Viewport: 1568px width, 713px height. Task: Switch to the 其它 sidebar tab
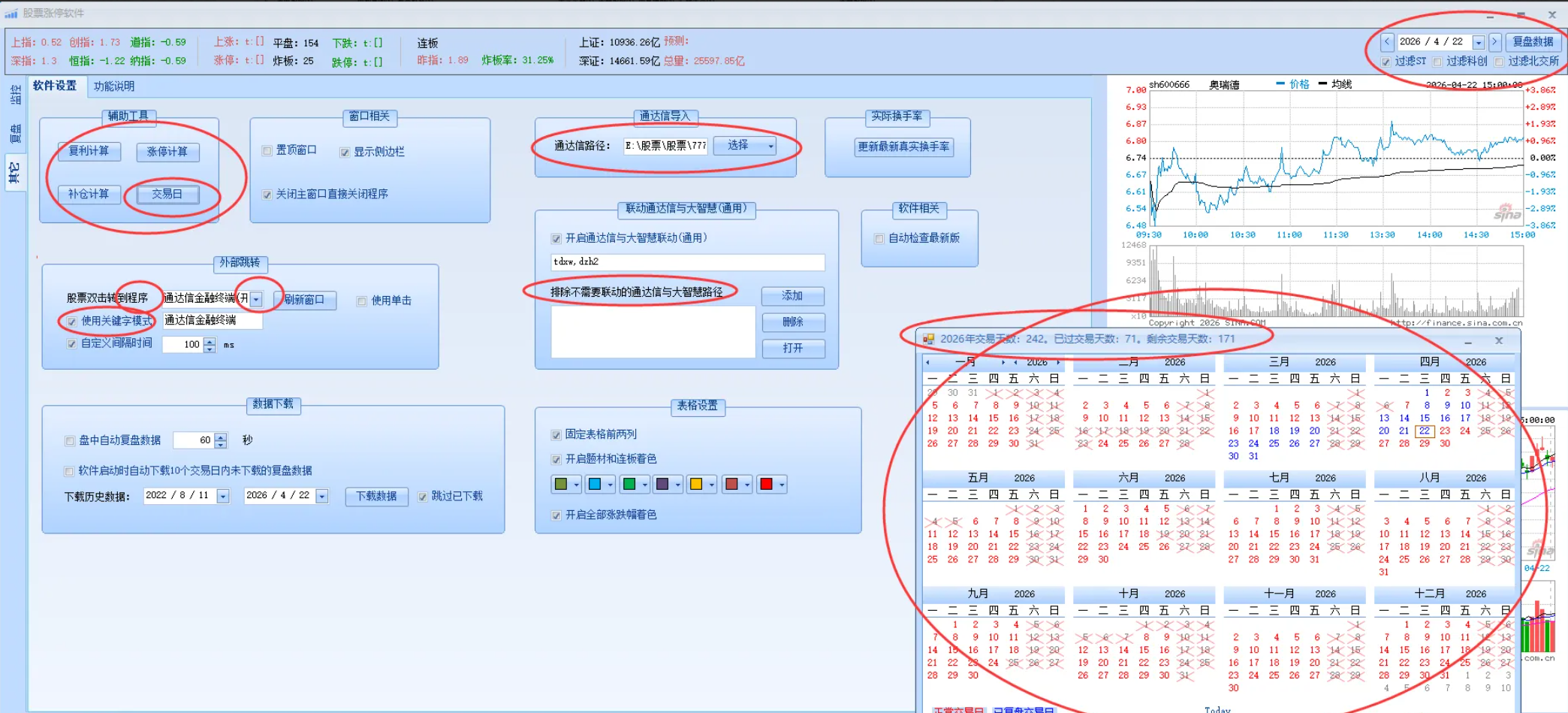pos(14,171)
